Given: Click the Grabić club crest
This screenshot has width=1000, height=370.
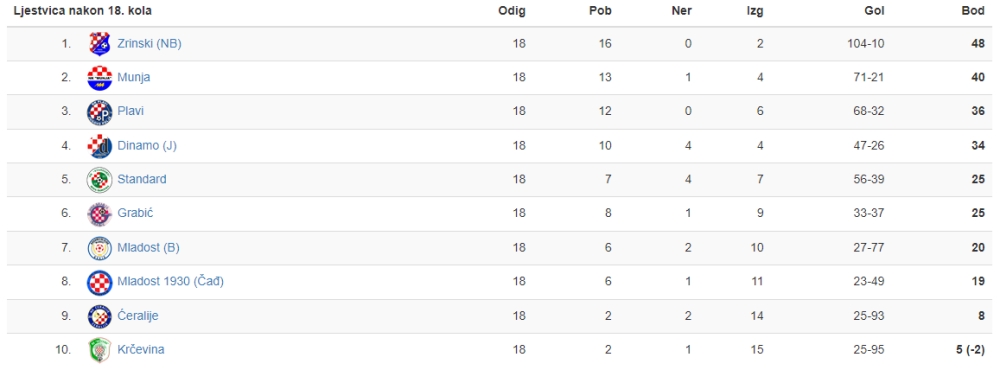Looking at the screenshot, I should click(99, 214).
